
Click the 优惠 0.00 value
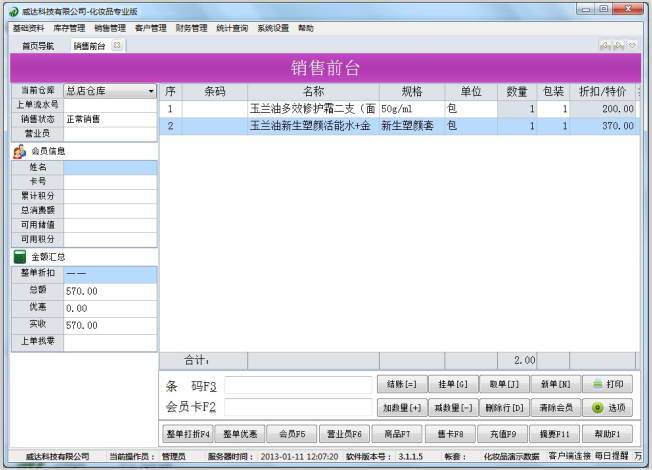(110, 308)
